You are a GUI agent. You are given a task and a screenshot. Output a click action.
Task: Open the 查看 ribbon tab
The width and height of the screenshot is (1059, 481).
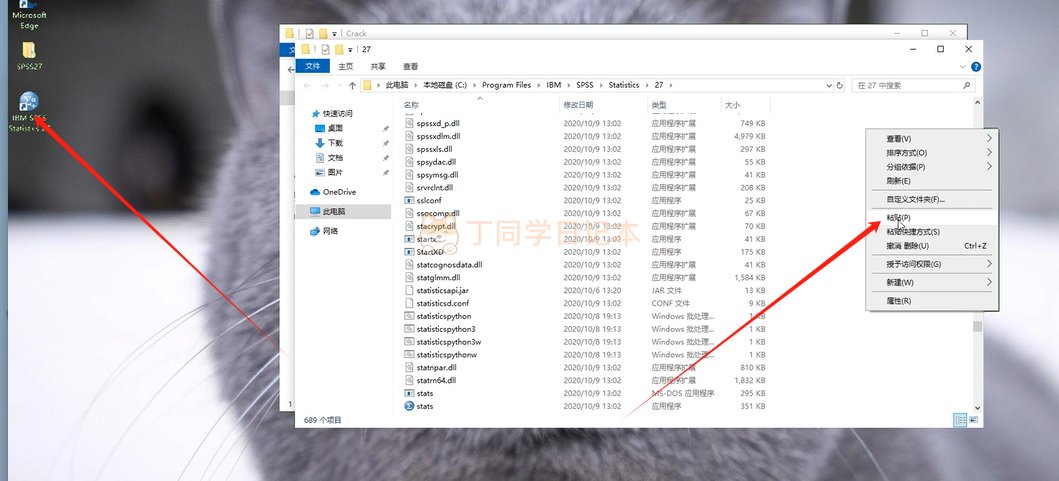[411, 66]
